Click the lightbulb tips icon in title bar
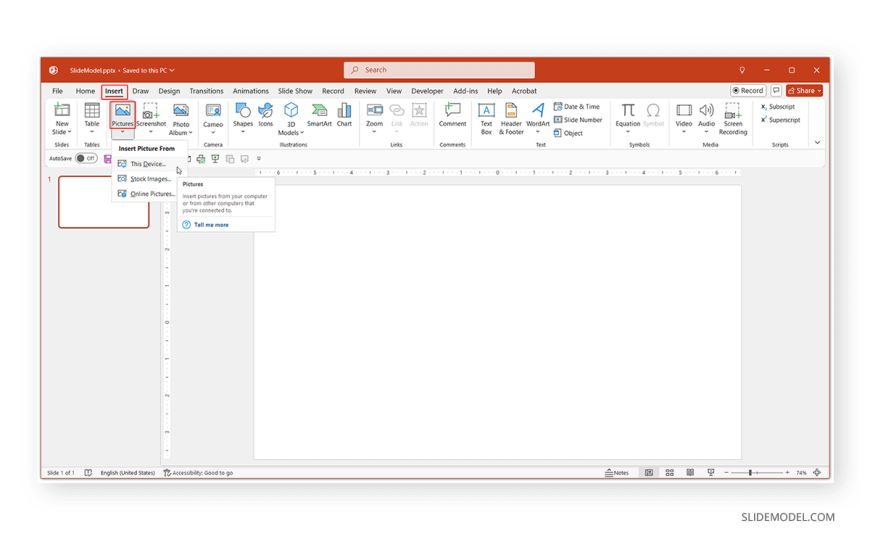The width and height of the screenshot is (870, 539). pos(742,70)
